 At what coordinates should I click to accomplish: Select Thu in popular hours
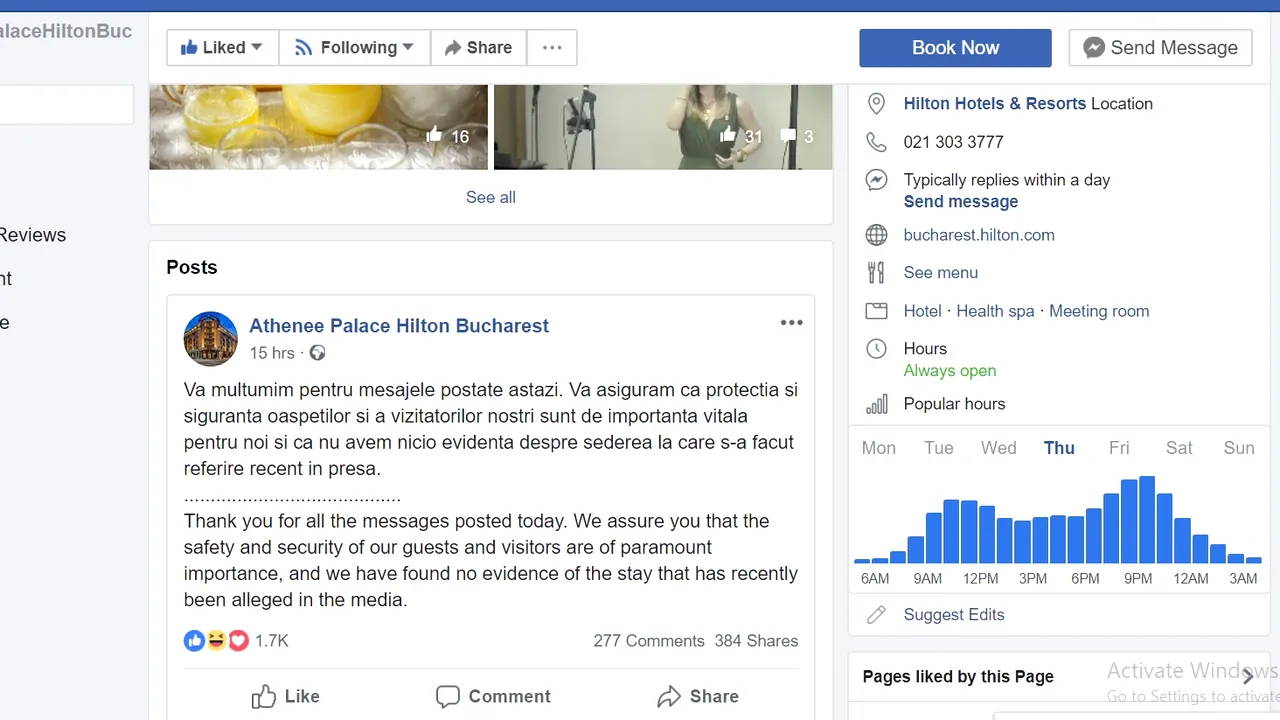(x=1059, y=448)
